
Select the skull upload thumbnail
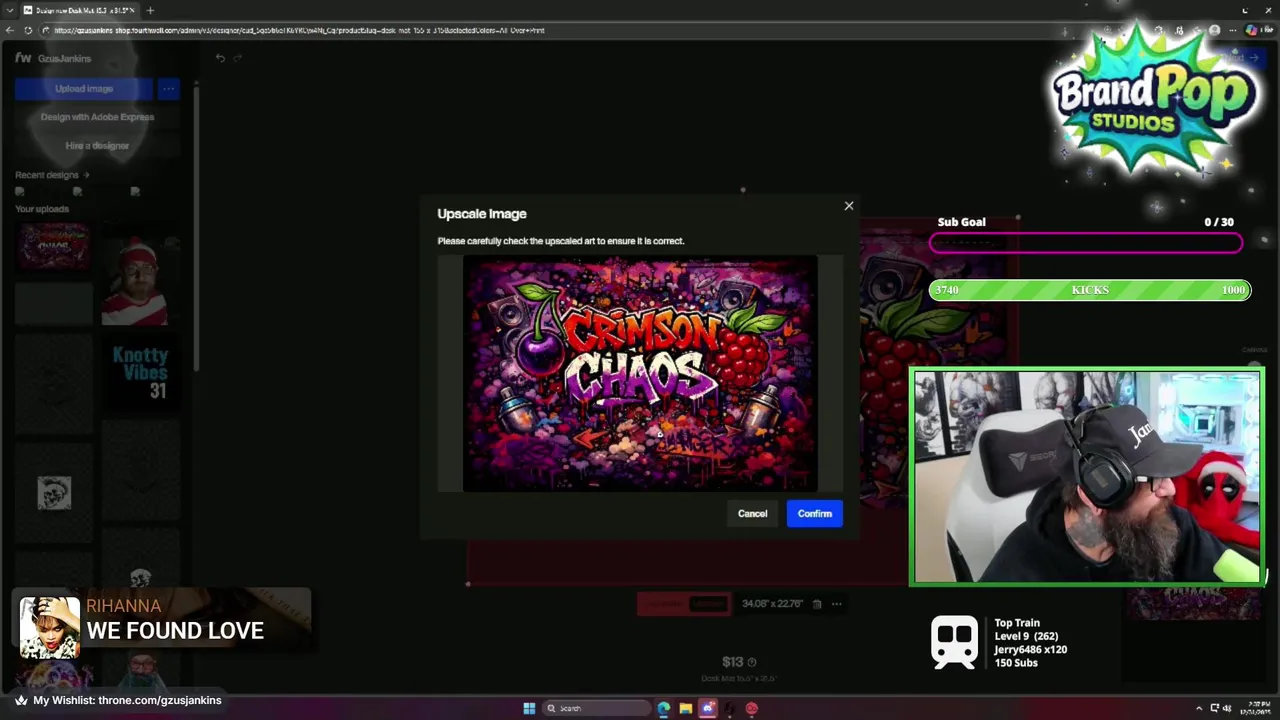(x=54, y=492)
